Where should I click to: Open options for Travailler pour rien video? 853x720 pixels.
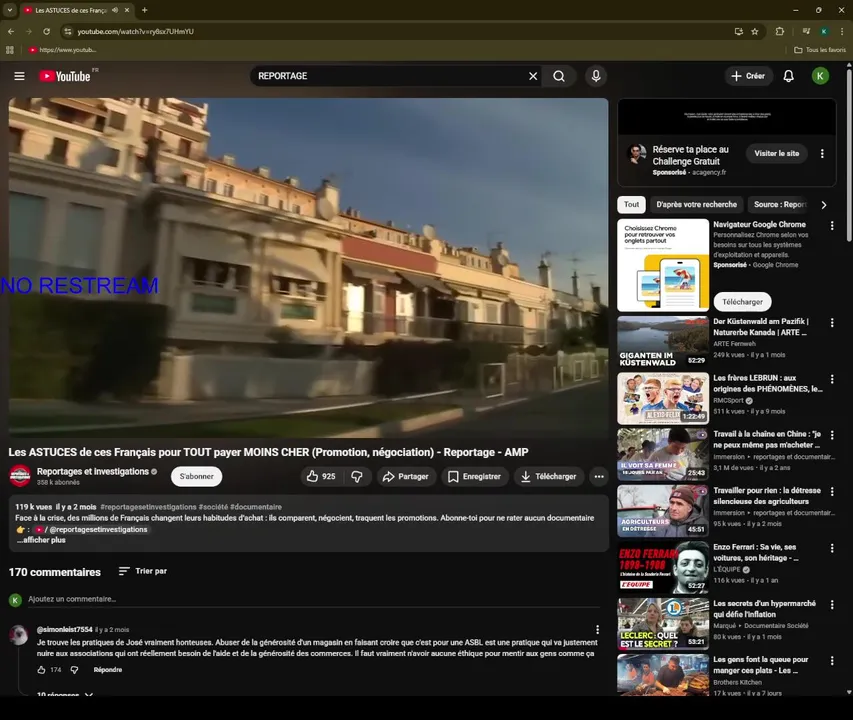click(832, 492)
